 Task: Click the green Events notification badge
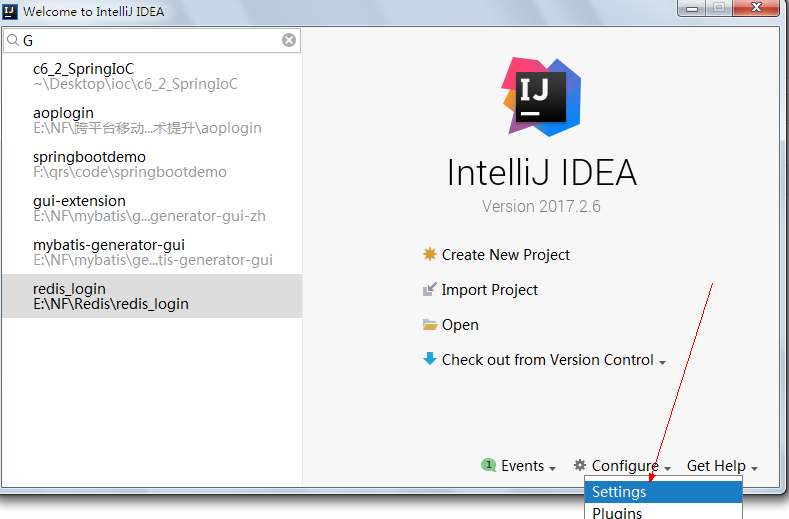[489, 466]
